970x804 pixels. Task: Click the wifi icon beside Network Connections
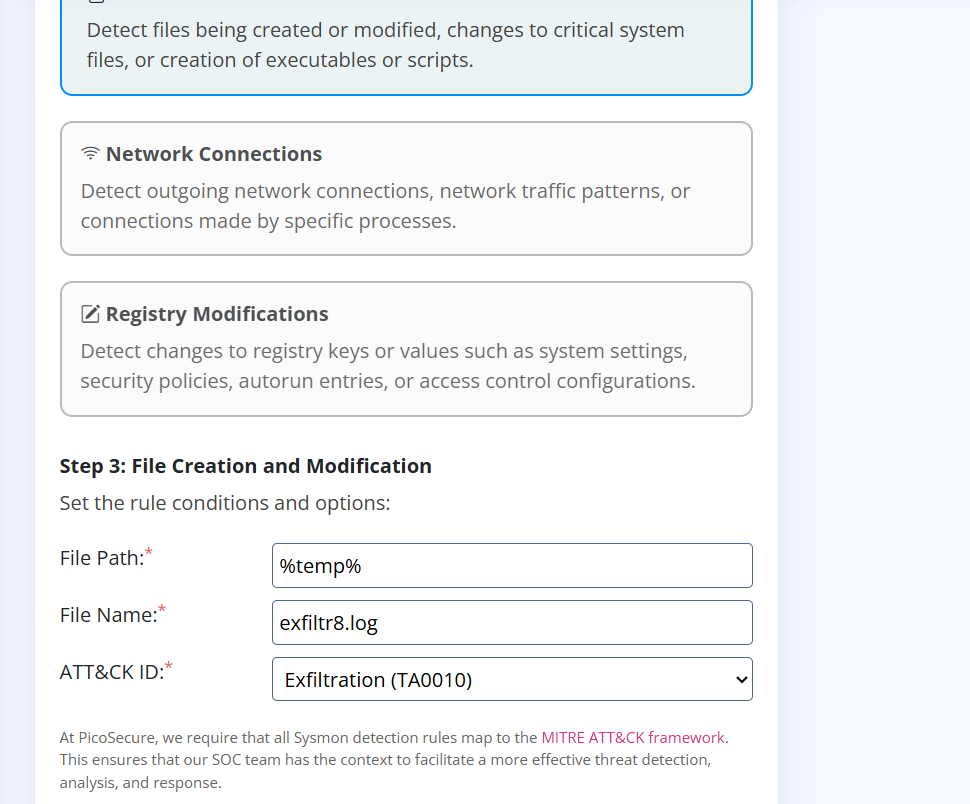tap(91, 154)
